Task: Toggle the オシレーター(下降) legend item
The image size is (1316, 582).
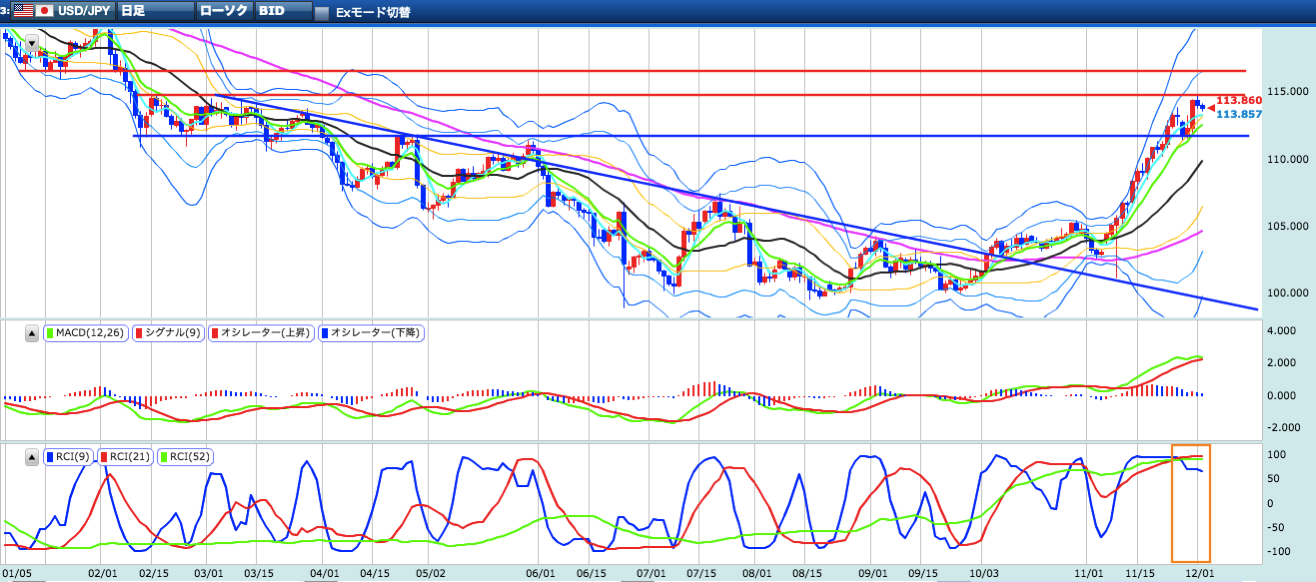Action: pos(372,333)
